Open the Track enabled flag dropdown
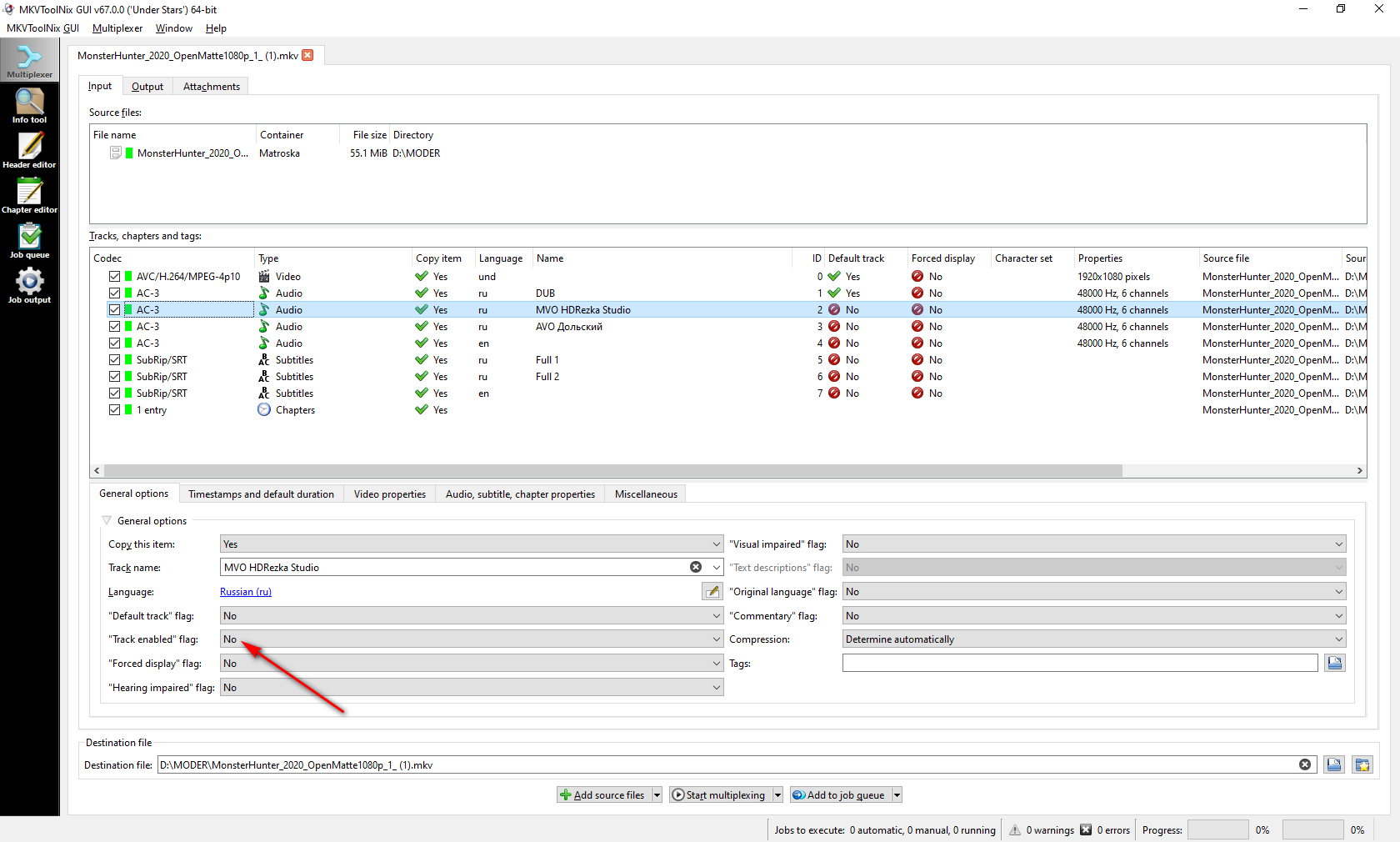 [472, 639]
